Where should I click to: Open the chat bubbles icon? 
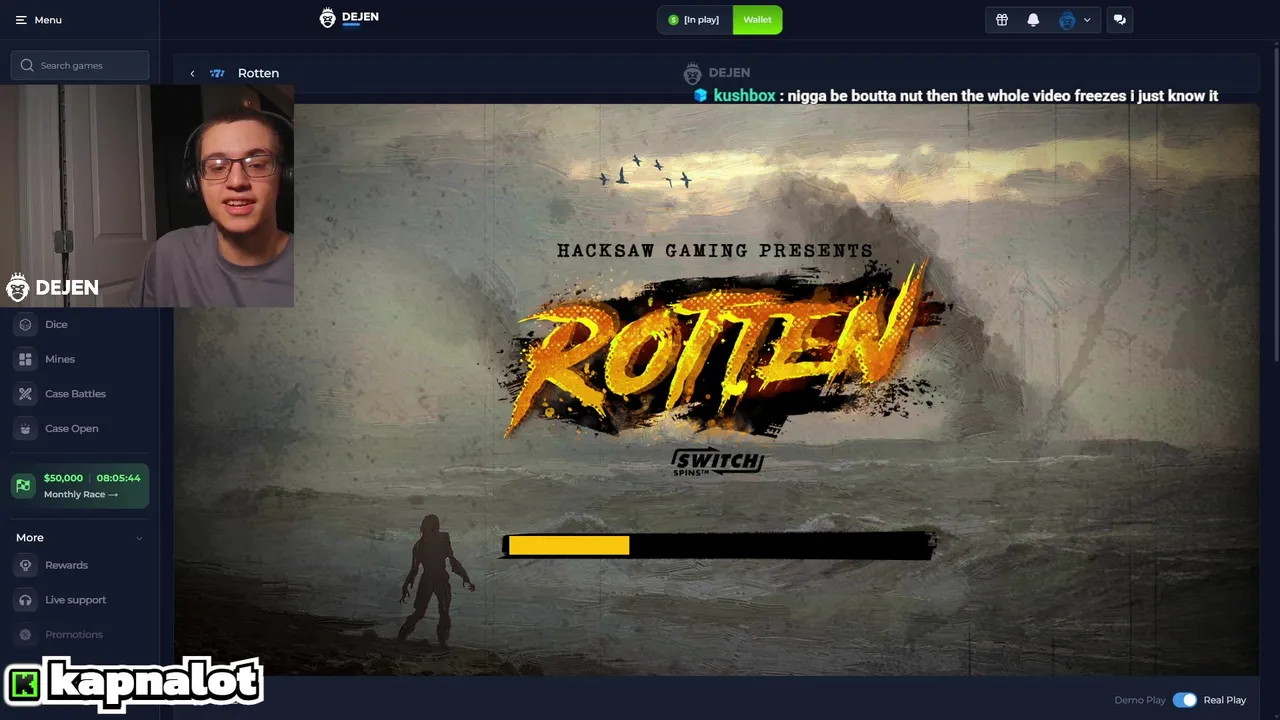coord(1119,20)
